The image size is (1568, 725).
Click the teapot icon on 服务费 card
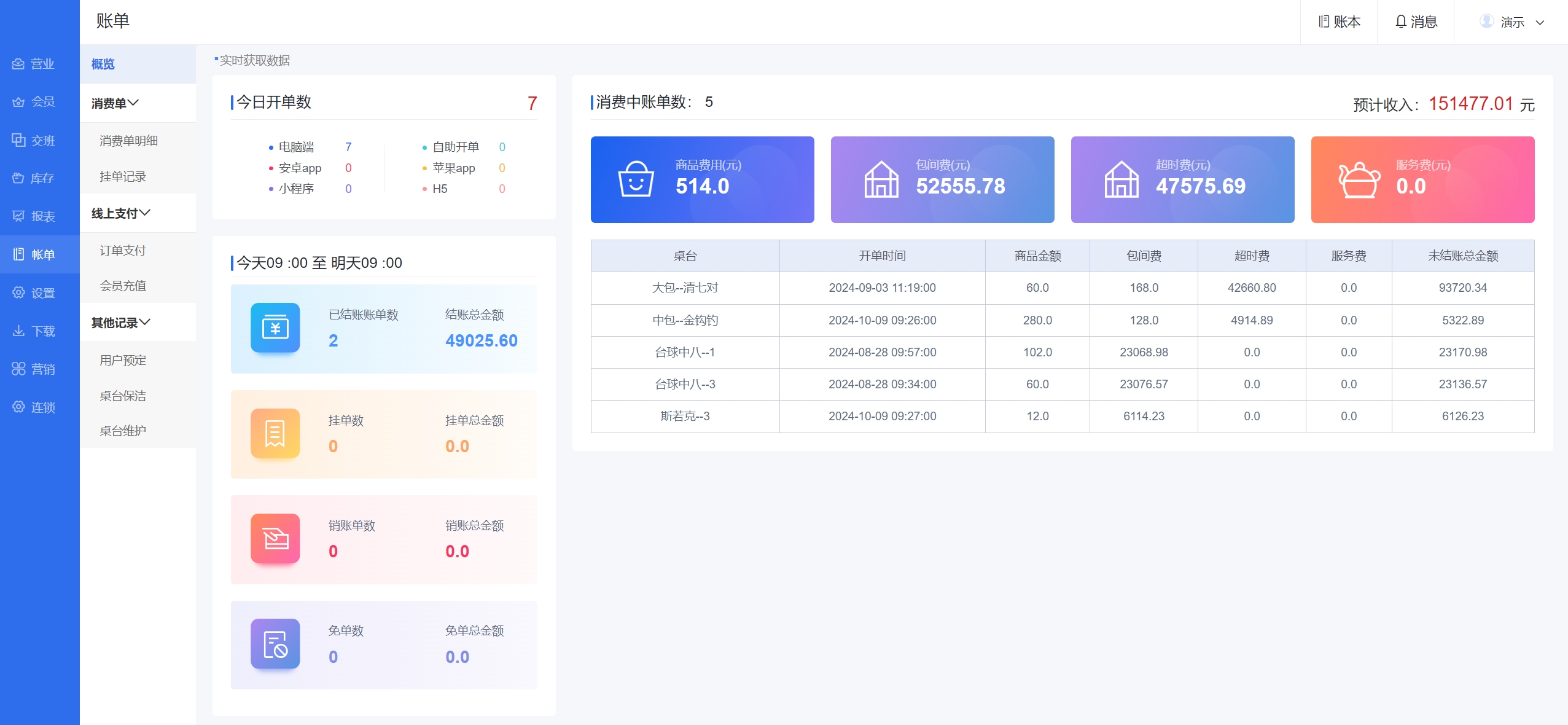pyautogui.click(x=1359, y=179)
